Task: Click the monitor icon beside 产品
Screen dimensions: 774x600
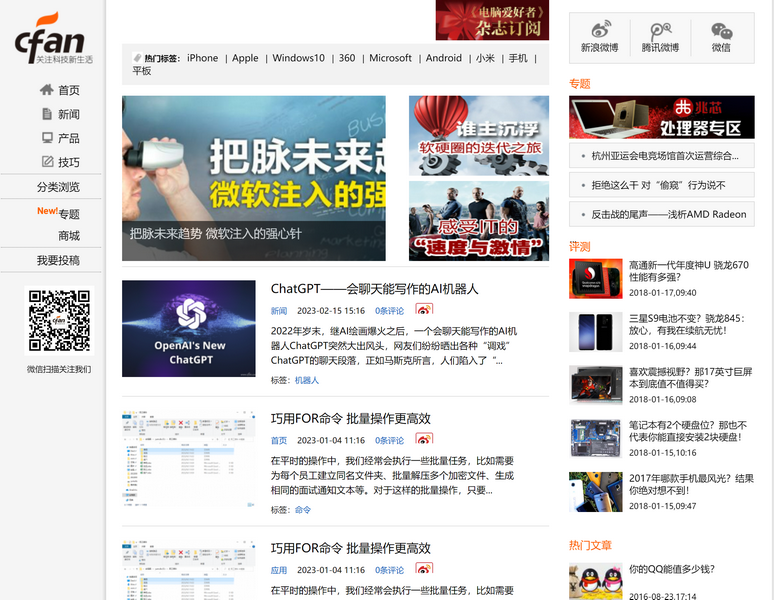Action: [46, 138]
